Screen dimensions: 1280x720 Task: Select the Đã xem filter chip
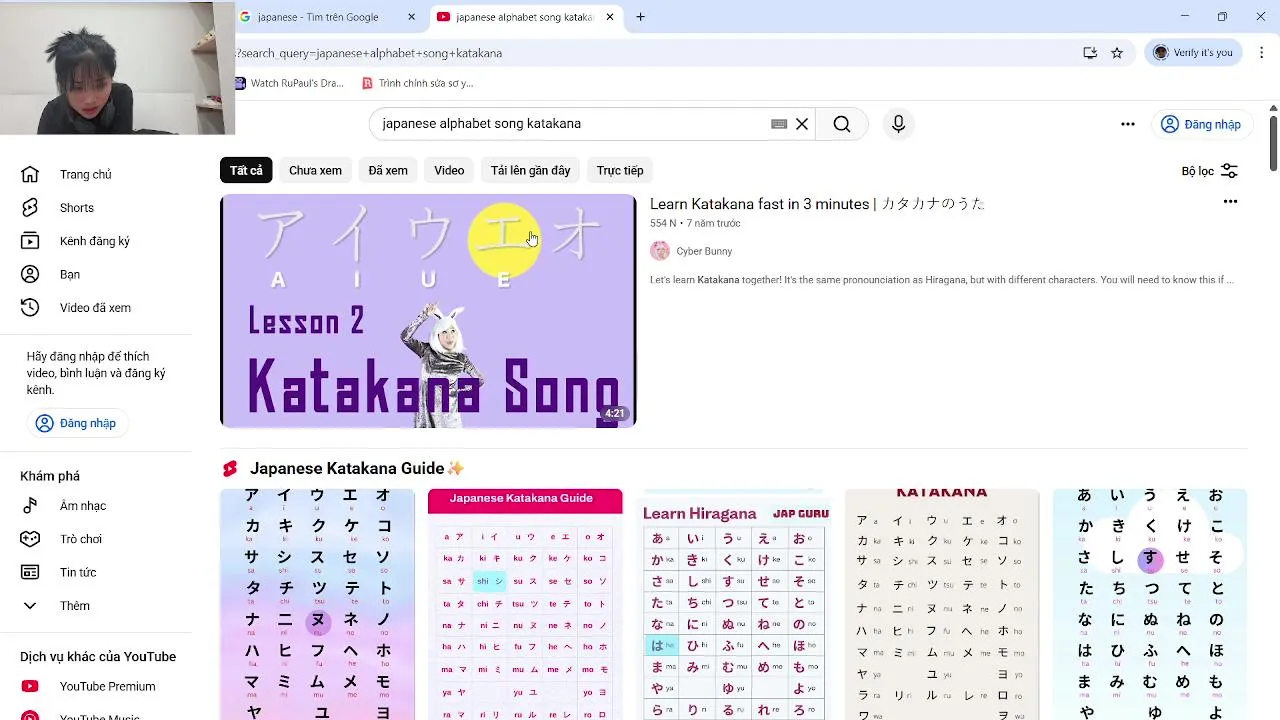tap(388, 170)
